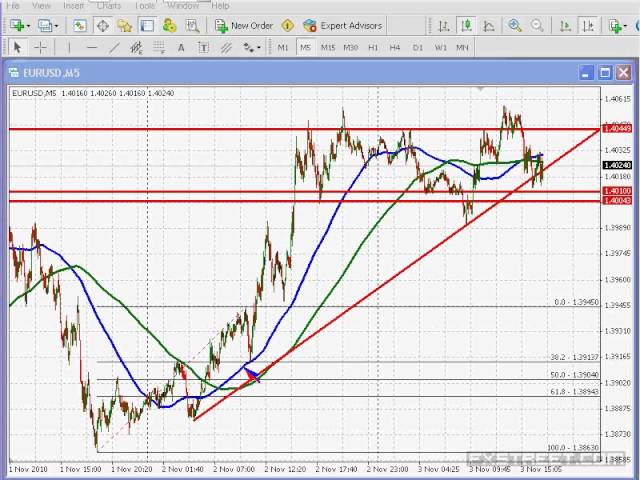Switch to the M30 timeframe

(x=350, y=48)
